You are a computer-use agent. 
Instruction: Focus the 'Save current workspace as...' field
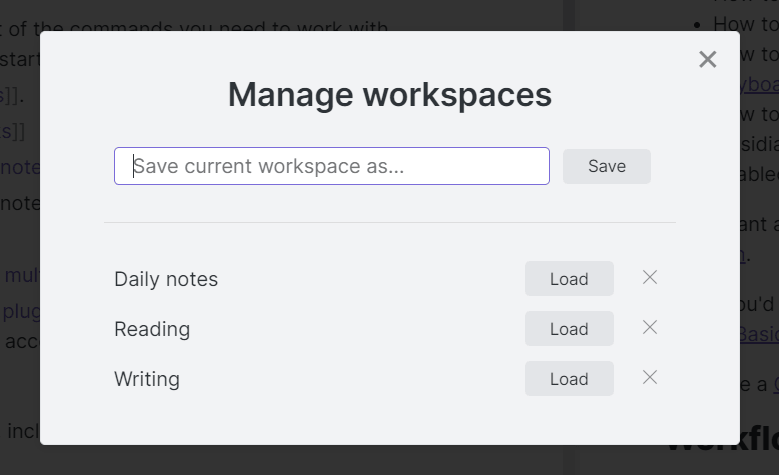[x=331, y=166]
